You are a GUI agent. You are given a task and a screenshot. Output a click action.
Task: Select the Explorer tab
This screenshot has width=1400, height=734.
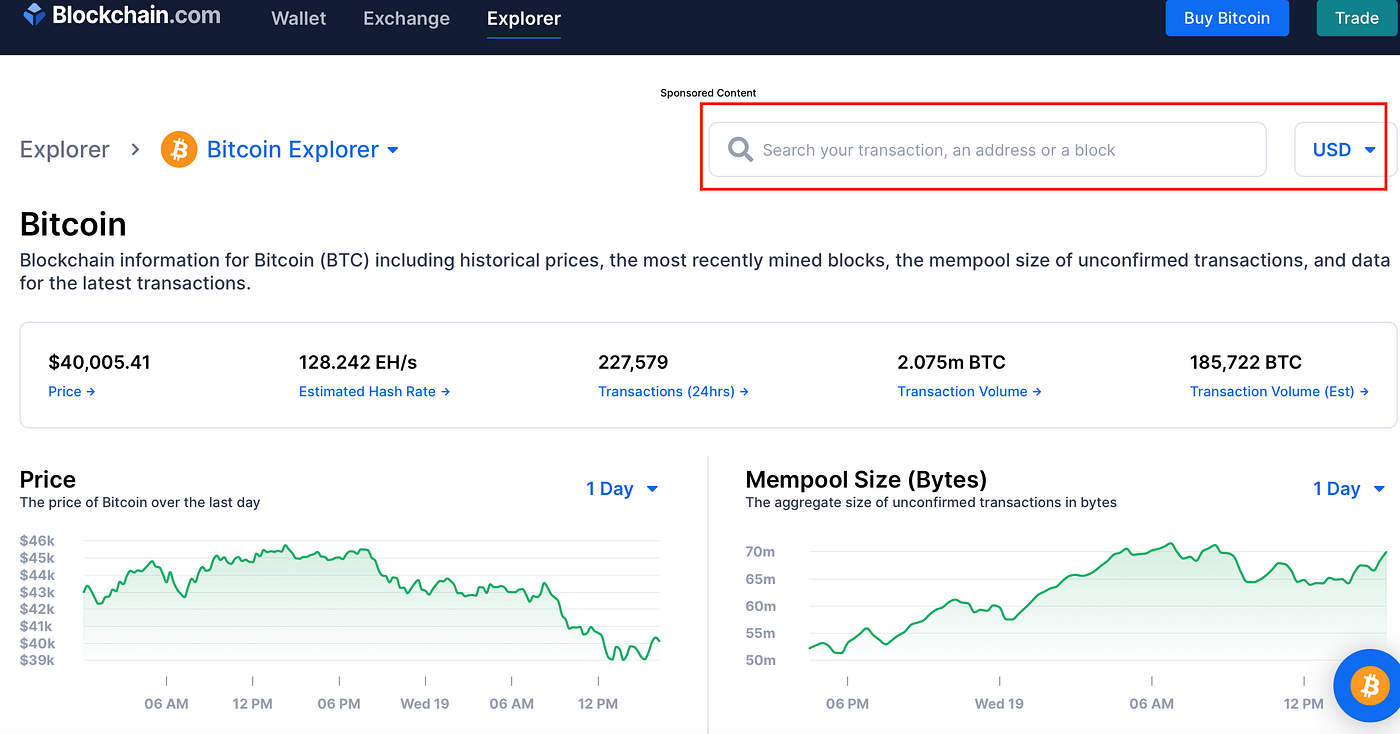524,18
